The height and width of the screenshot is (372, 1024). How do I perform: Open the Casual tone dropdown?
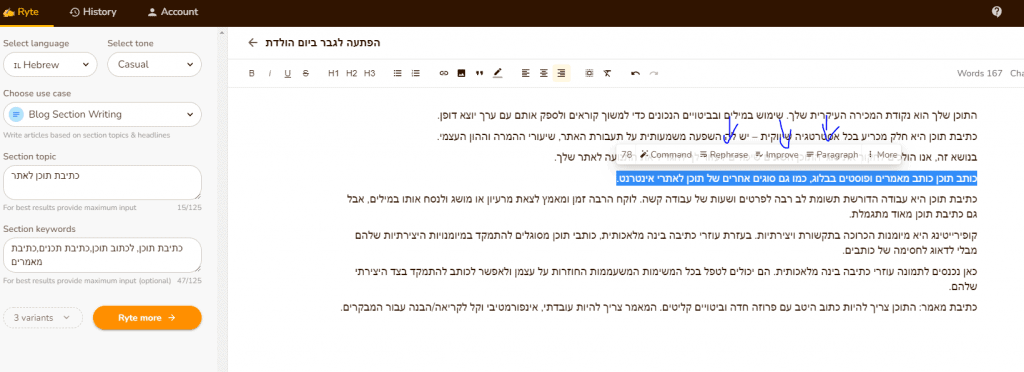pos(155,65)
